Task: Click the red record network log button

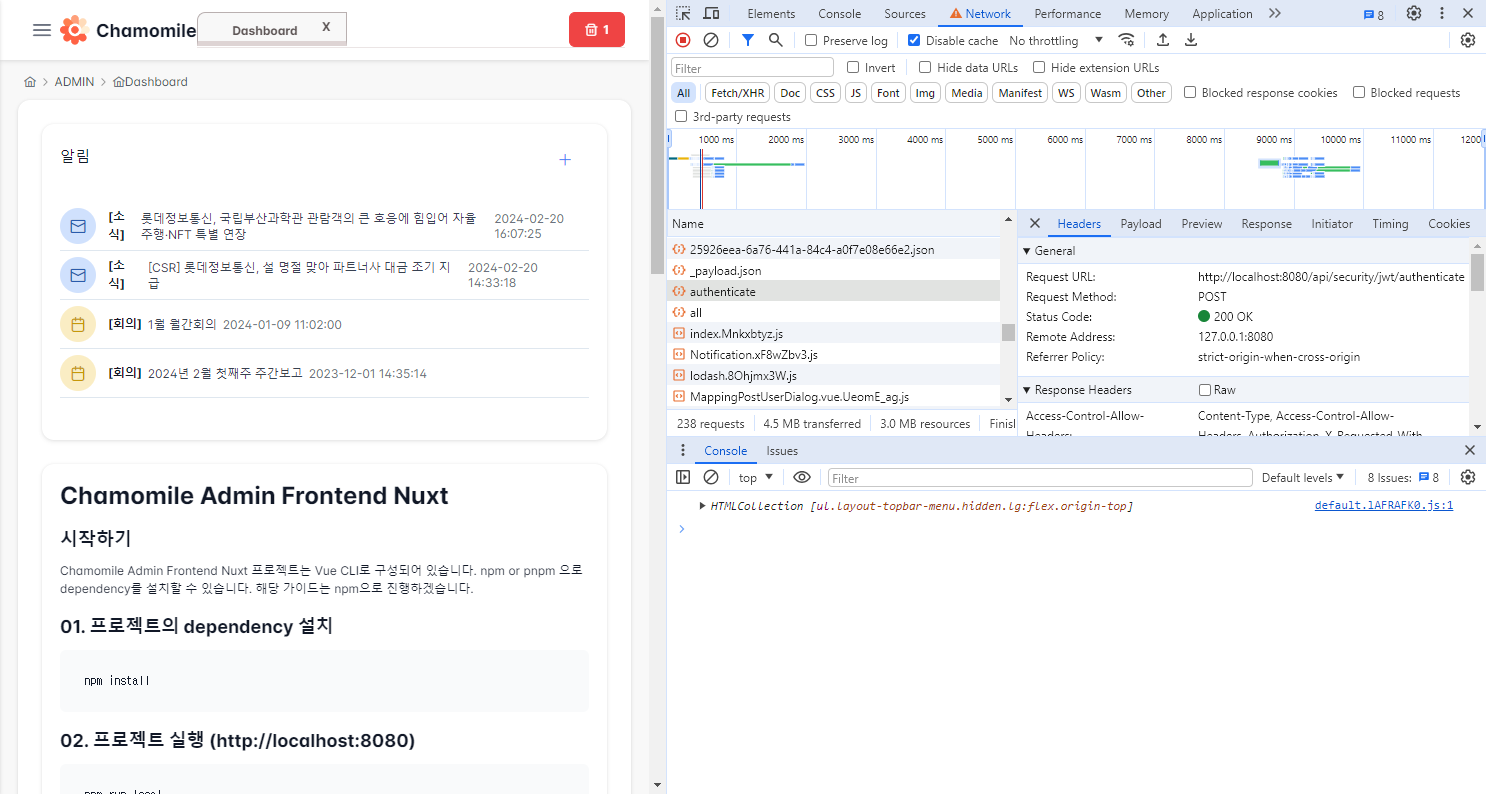Action: tap(683, 40)
